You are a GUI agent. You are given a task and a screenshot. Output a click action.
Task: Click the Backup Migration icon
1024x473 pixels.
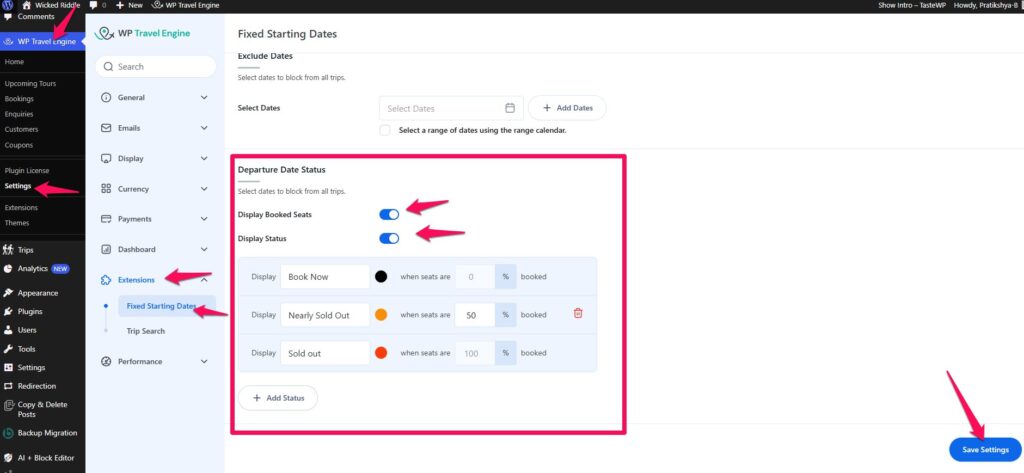click(x=8, y=433)
